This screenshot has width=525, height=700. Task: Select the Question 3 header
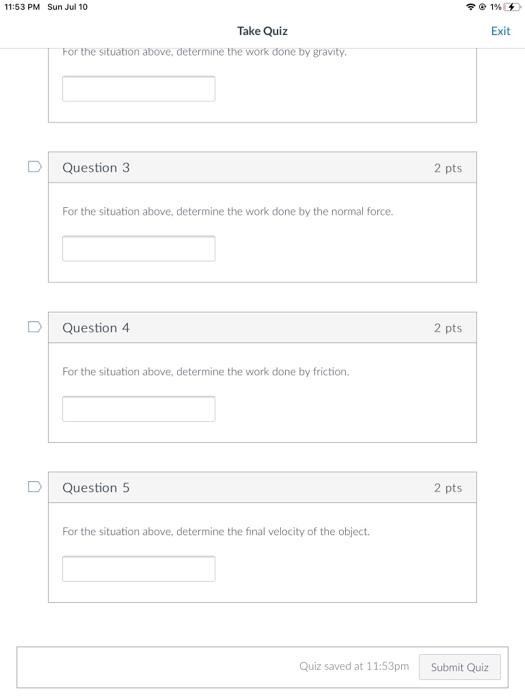[x=262, y=167]
